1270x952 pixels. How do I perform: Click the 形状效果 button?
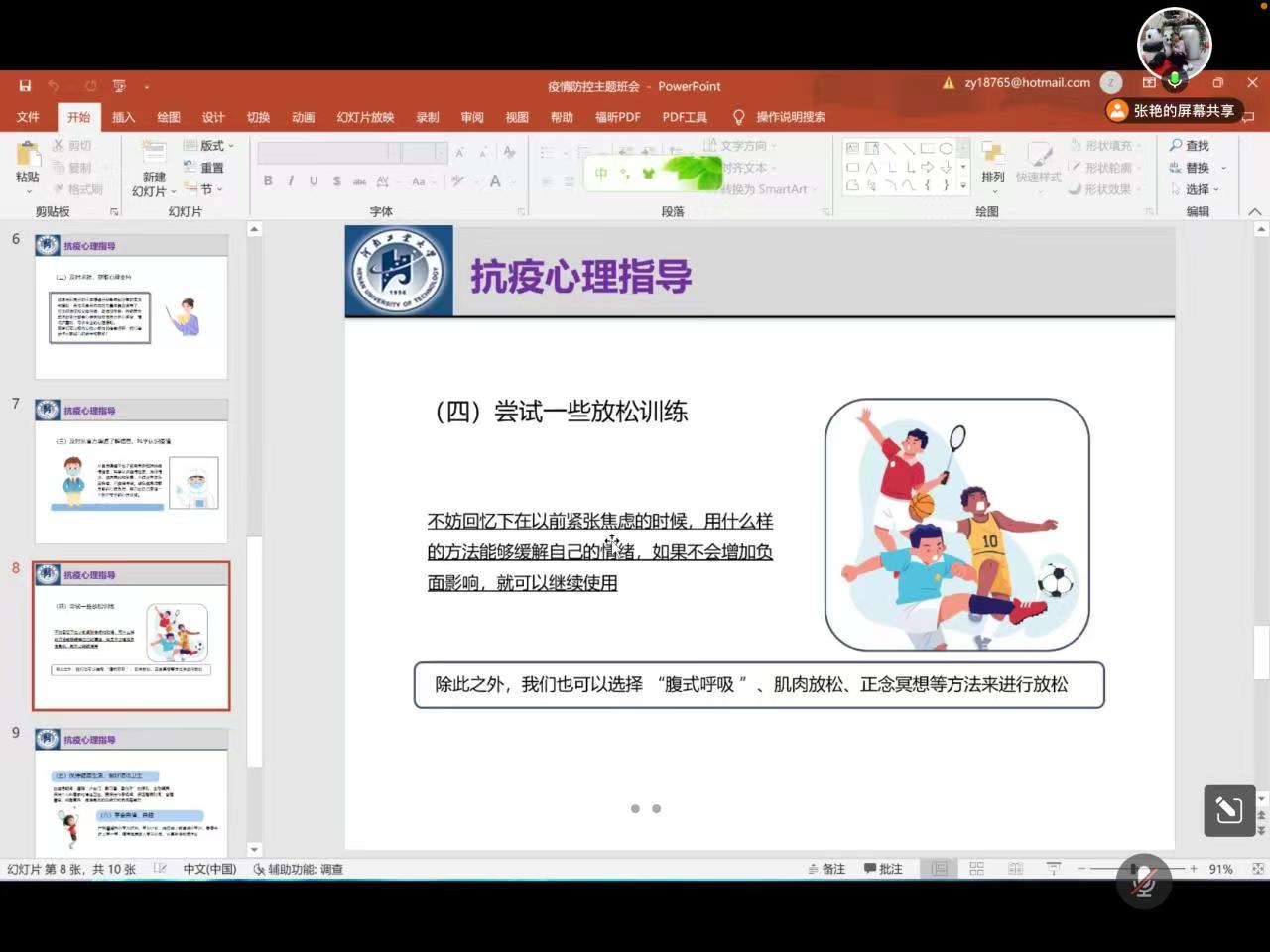(x=1104, y=189)
